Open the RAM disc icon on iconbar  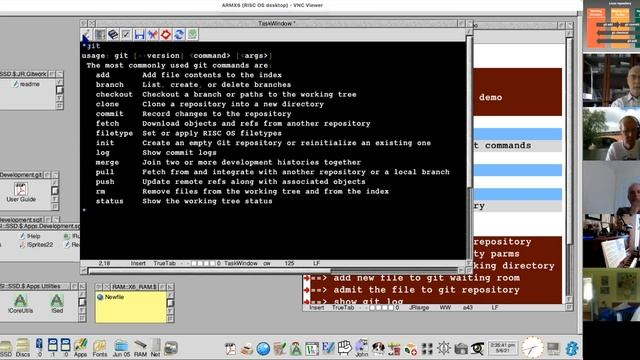(140, 349)
